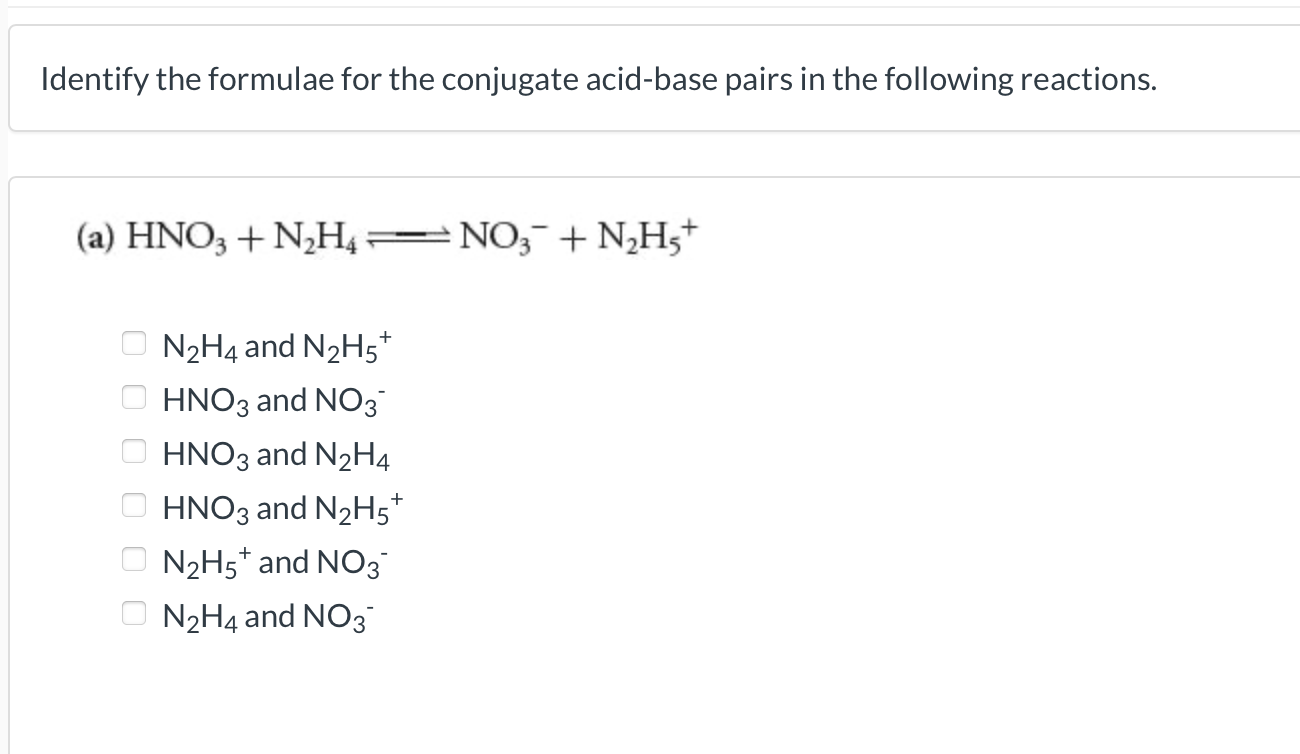Toggle the third checkbox in the list
The image size is (1300, 754).
coord(134,450)
